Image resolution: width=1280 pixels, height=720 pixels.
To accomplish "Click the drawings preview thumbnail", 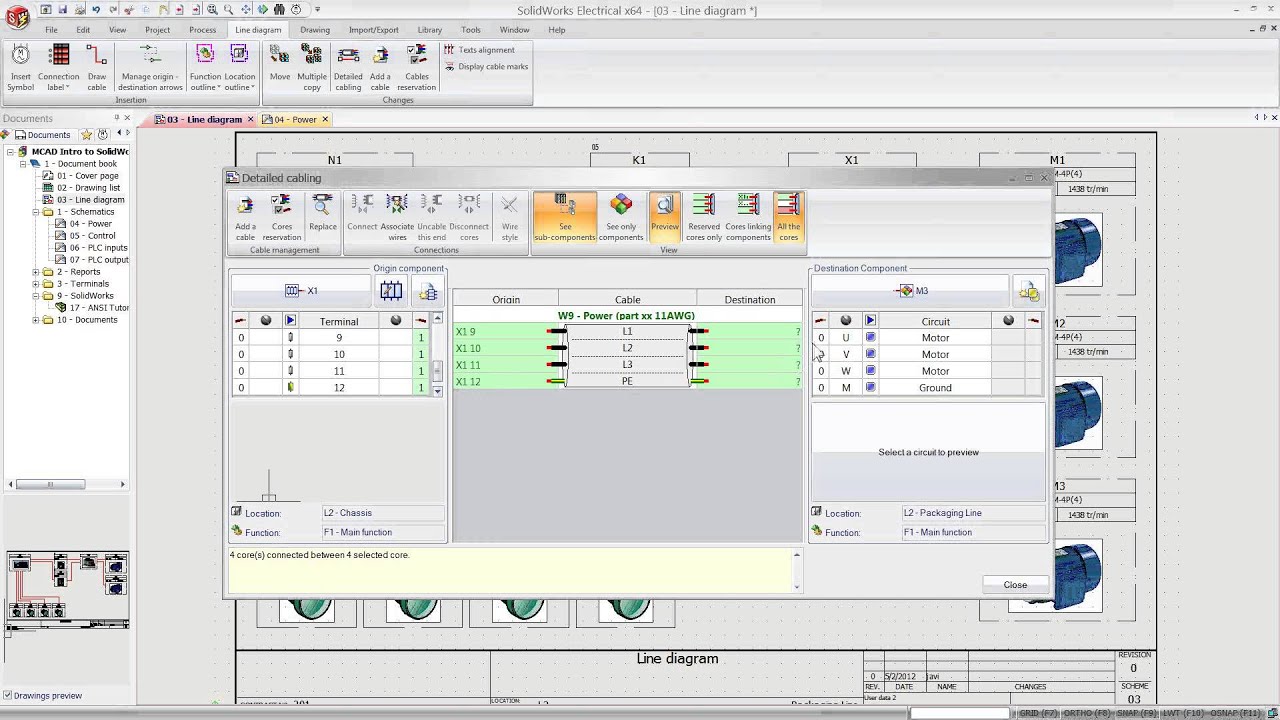I will click(67, 590).
